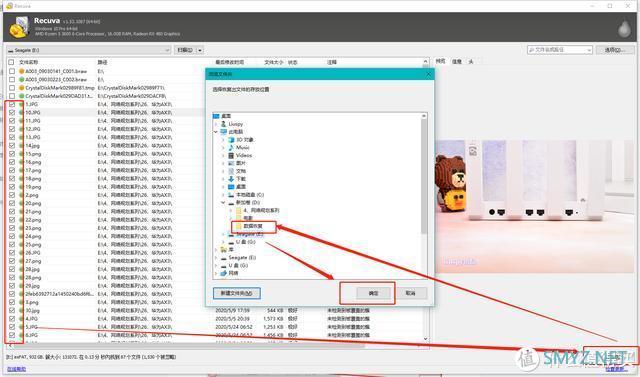The height and width of the screenshot is (377, 640).
Task: Click the Videos folder icon
Action: point(231,155)
